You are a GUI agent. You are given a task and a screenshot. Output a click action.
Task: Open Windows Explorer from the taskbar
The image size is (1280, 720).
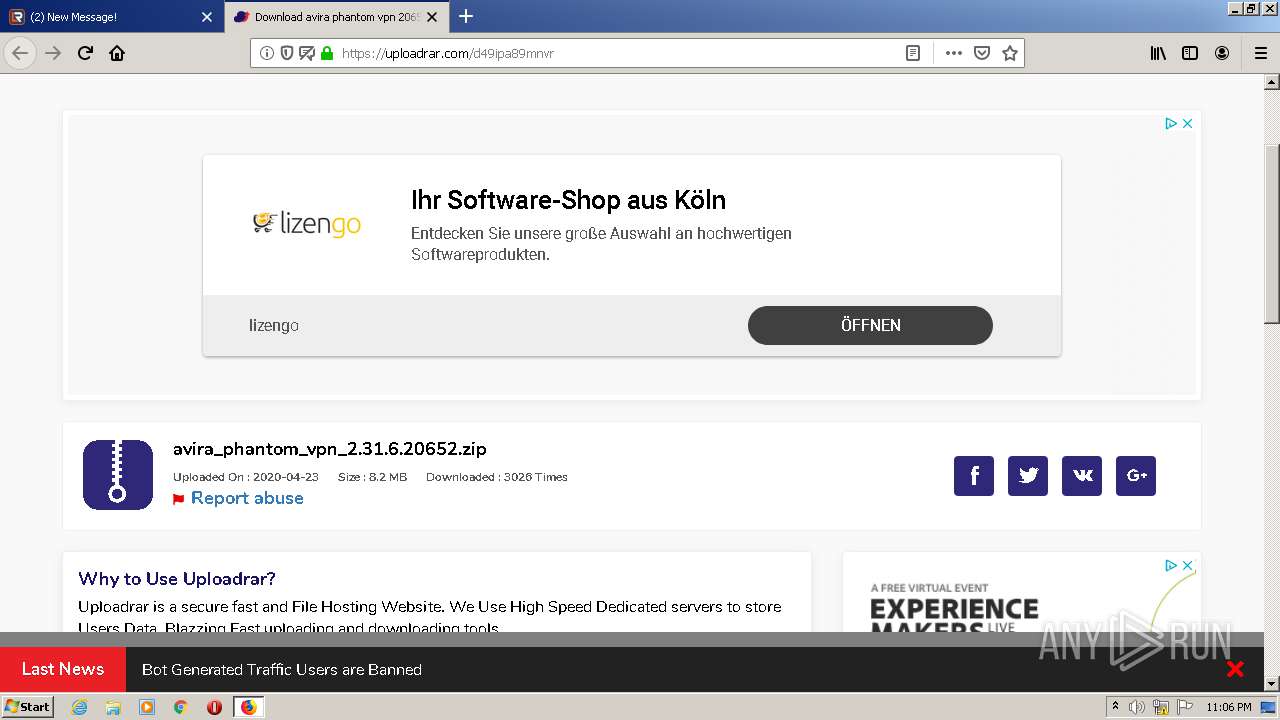point(113,707)
